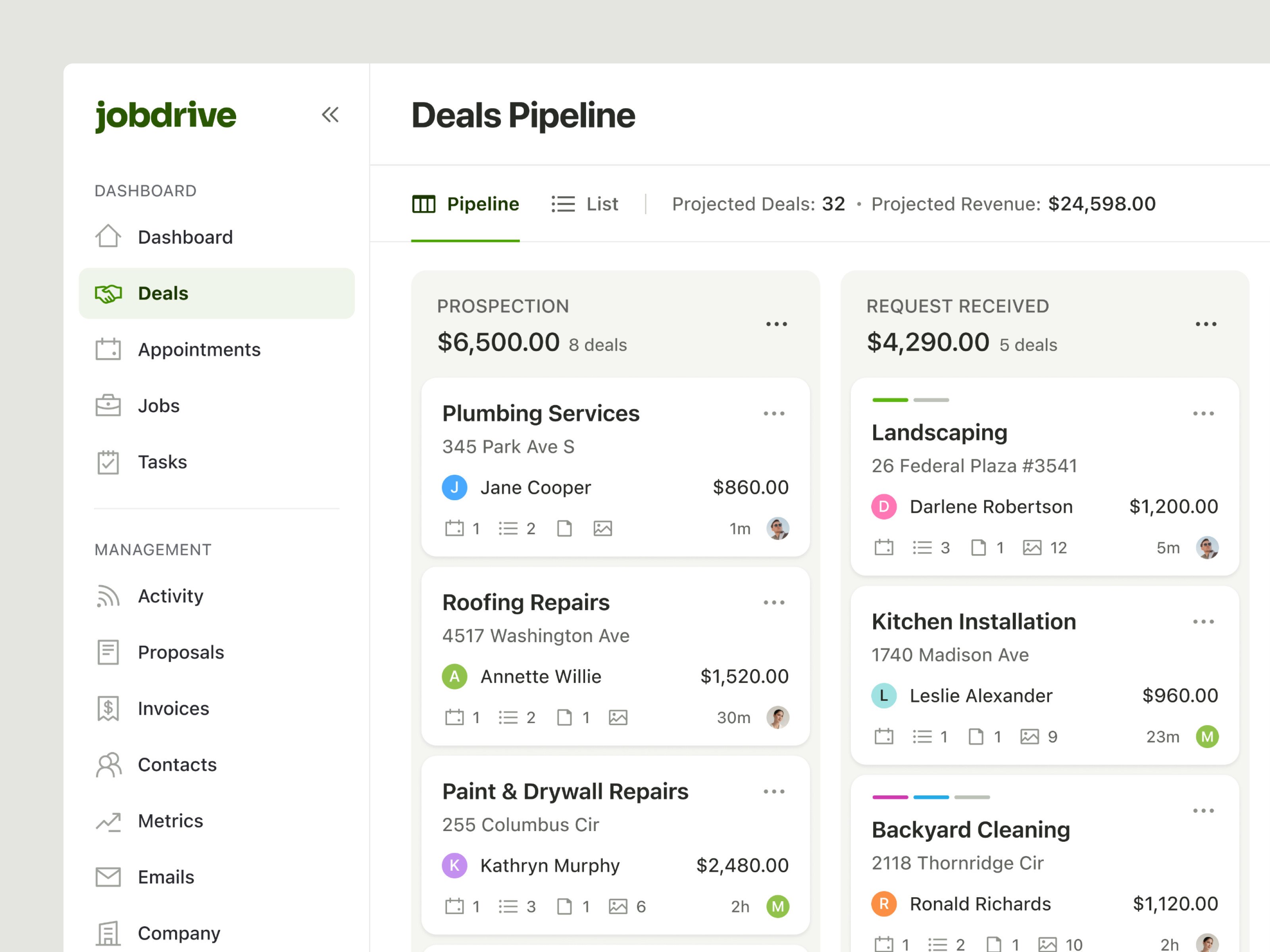Viewport: 1270px width, 952px height.
Task: Click green M assignee on Kitchen Installation
Action: [1207, 737]
